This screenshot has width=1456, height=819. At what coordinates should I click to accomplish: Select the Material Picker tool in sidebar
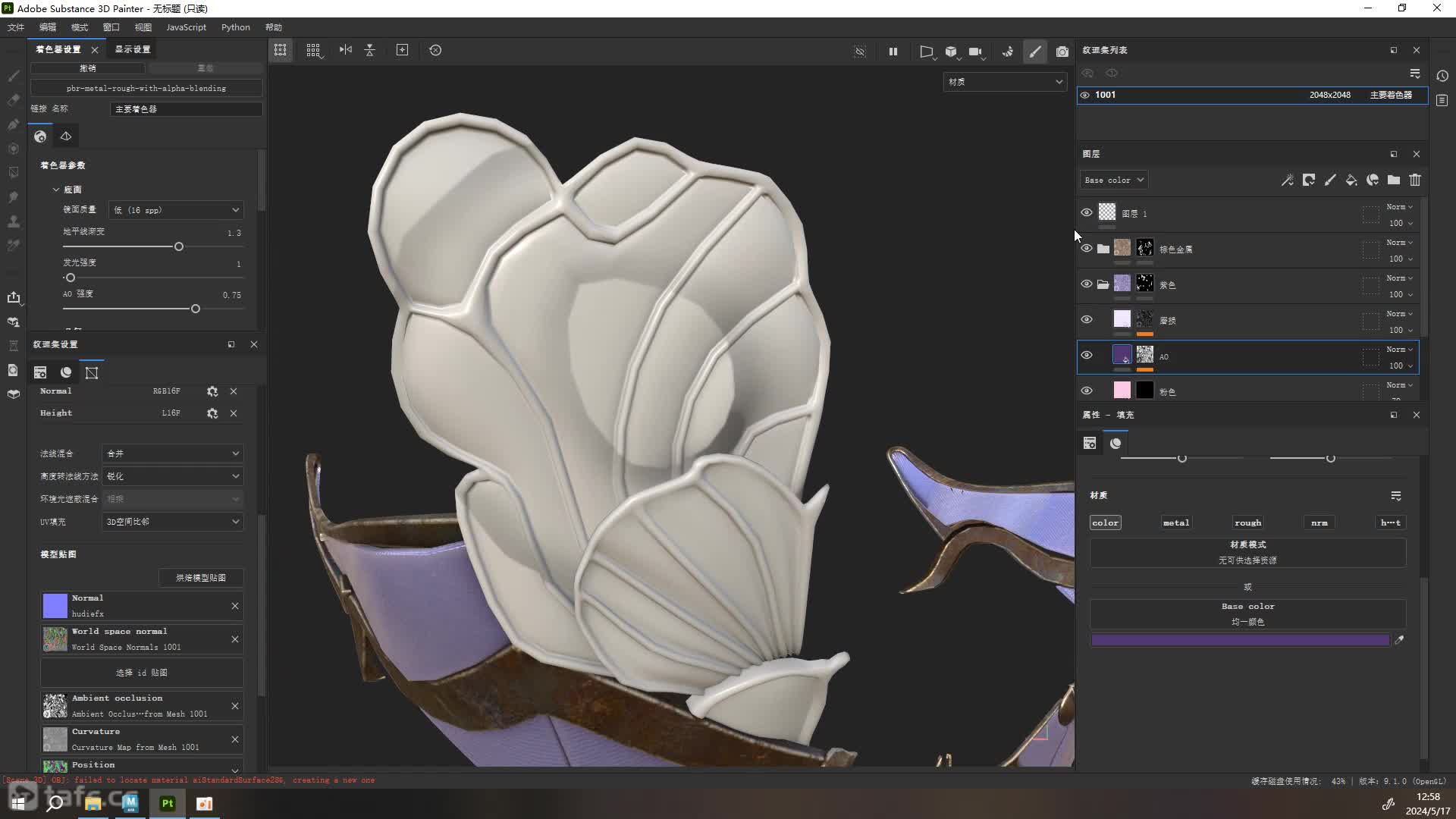point(13,246)
